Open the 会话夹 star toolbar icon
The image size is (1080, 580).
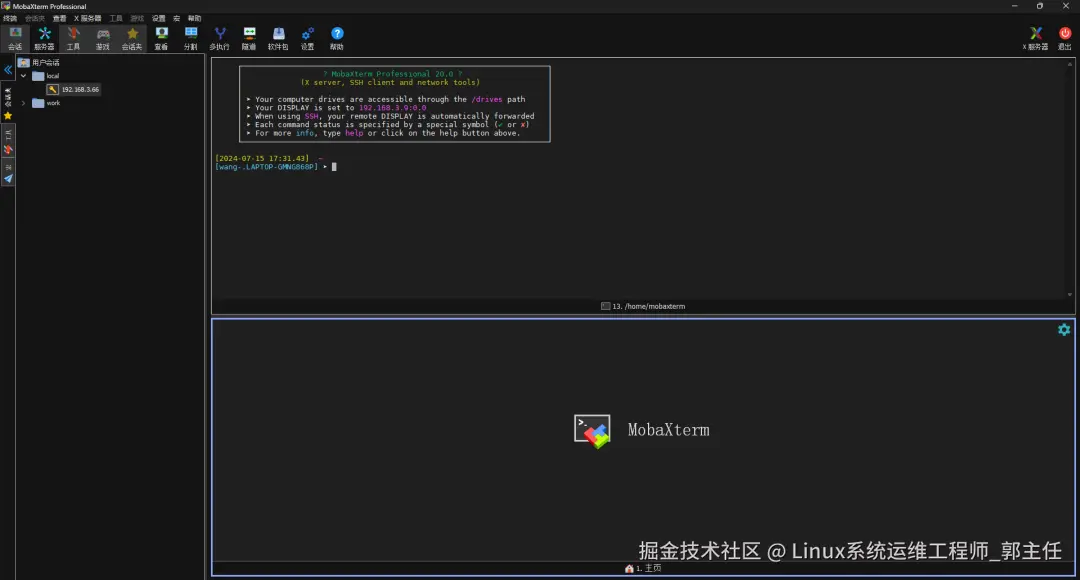point(132,39)
